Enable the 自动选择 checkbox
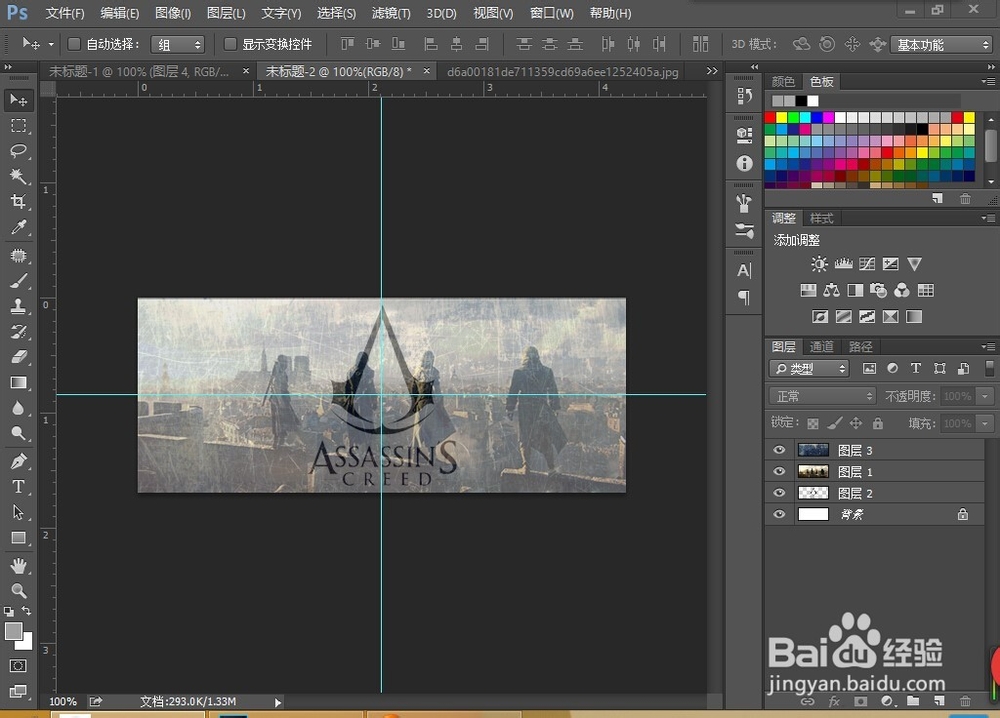The height and width of the screenshot is (718, 1000). click(74, 44)
